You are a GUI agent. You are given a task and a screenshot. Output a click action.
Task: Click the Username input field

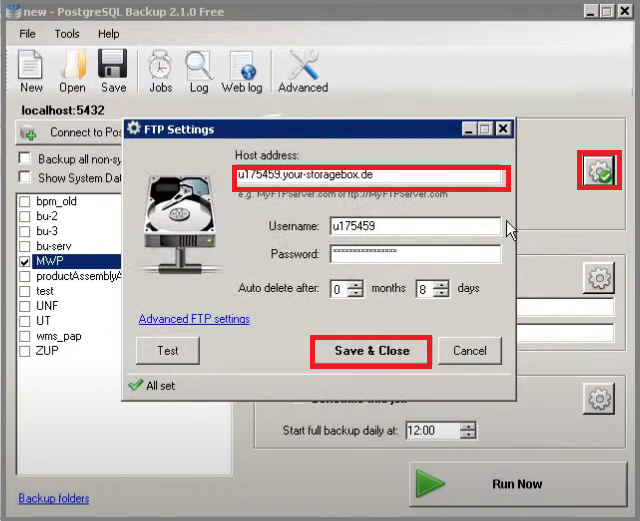(x=415, y=226)
